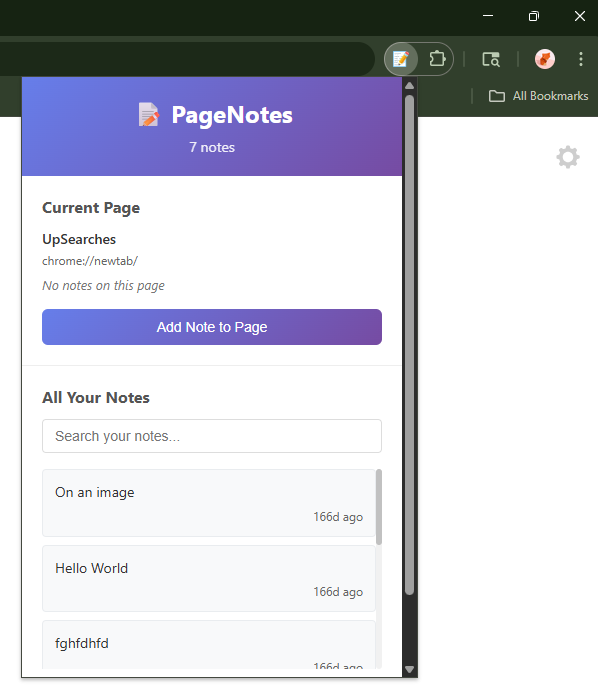Open the Extensions puzzle-piece menu
Viewport: 598px width, 689px height.
pyautogui.click(x=437, y=59)
